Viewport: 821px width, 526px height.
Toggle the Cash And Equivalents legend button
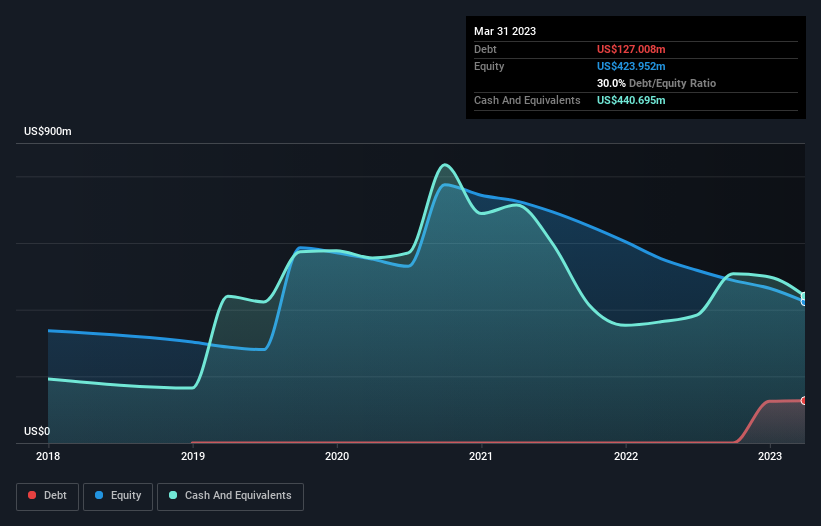click(230, 496)
